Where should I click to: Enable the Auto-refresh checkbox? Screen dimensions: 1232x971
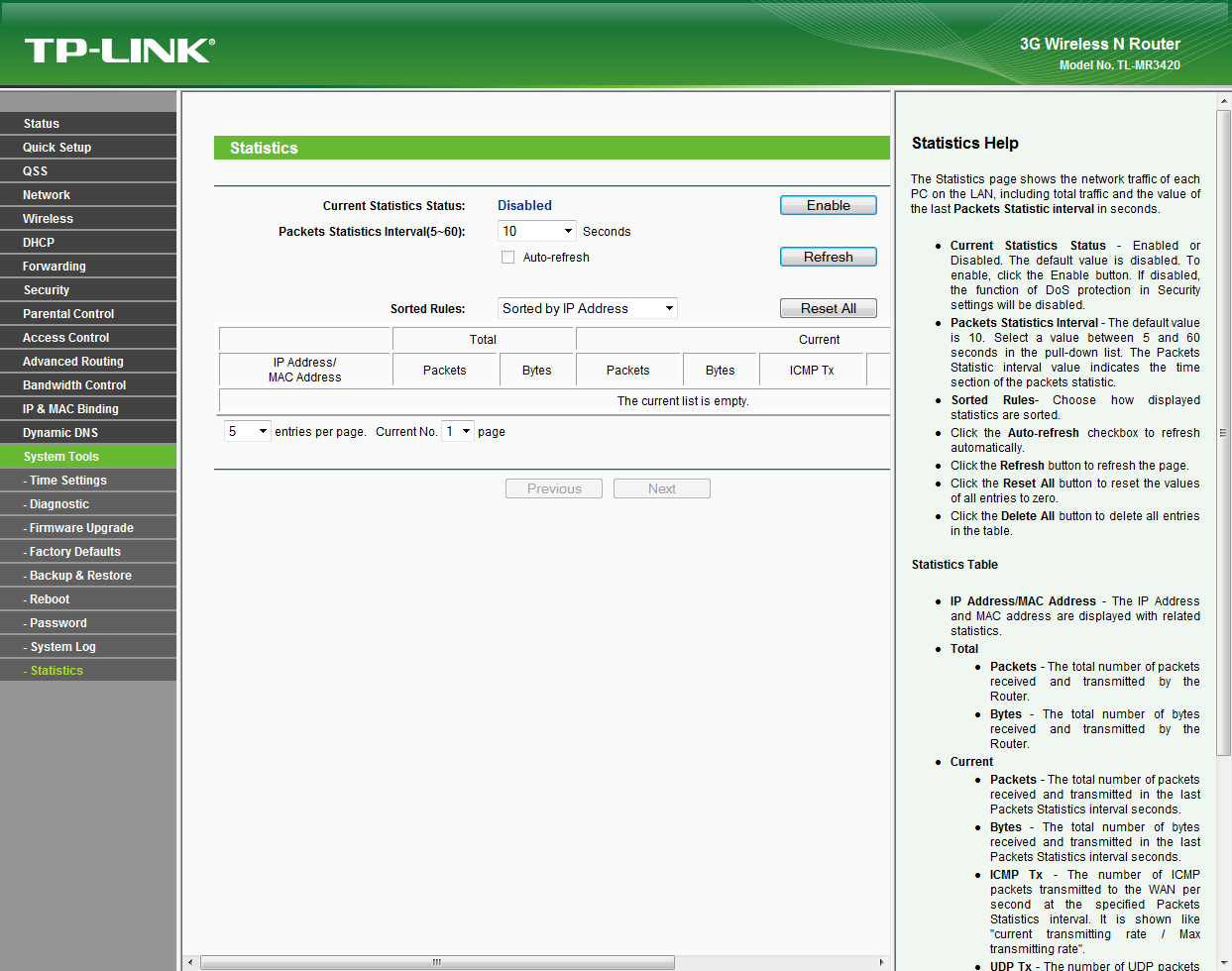coord(507,258)
